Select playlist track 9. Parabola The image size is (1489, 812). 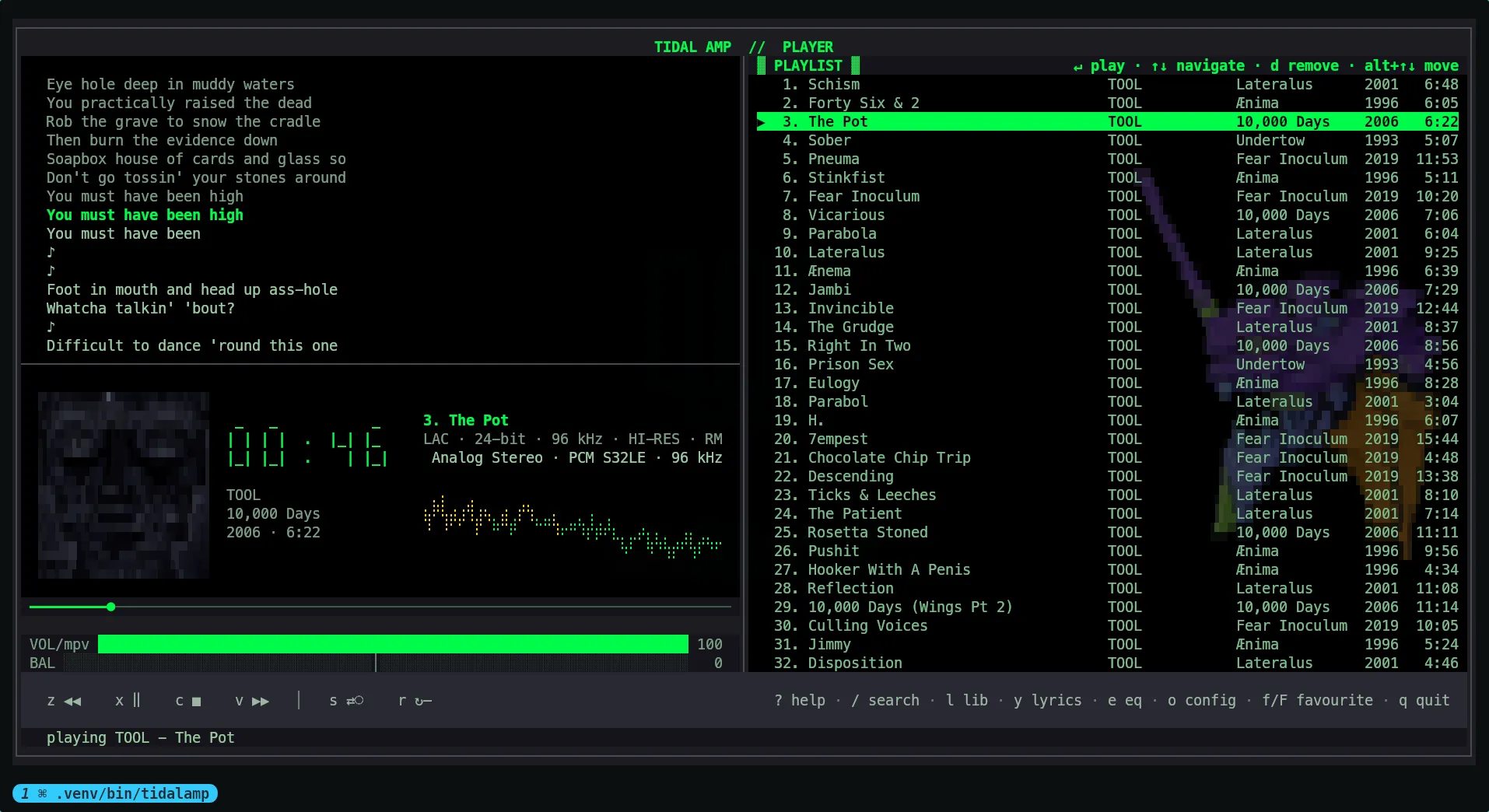(1108, 234)
